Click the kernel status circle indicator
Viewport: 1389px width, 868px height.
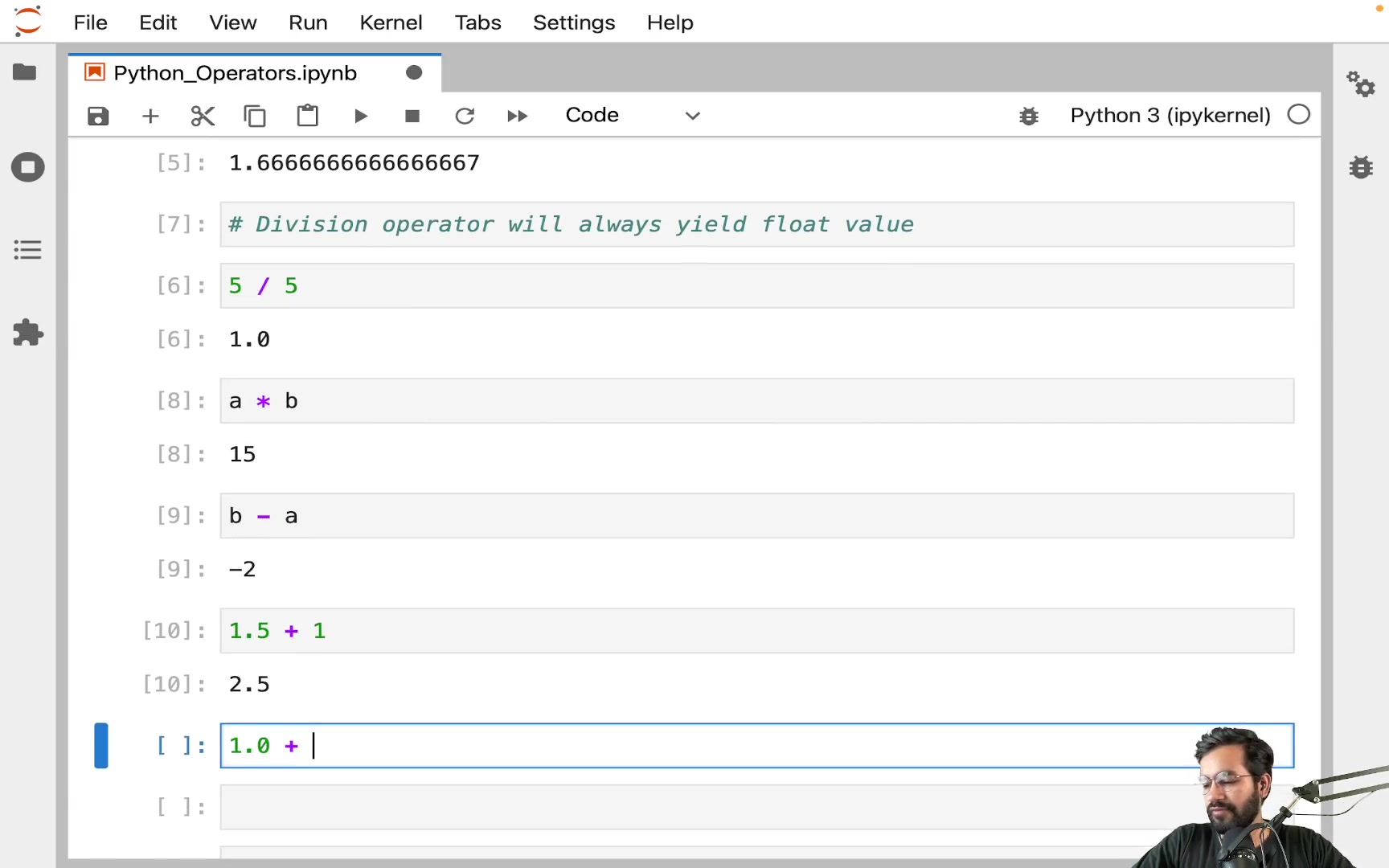(1298, 115)
